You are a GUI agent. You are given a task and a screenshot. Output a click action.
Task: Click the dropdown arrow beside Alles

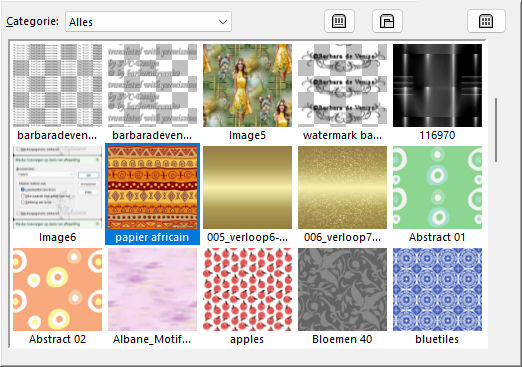point(223,22)
